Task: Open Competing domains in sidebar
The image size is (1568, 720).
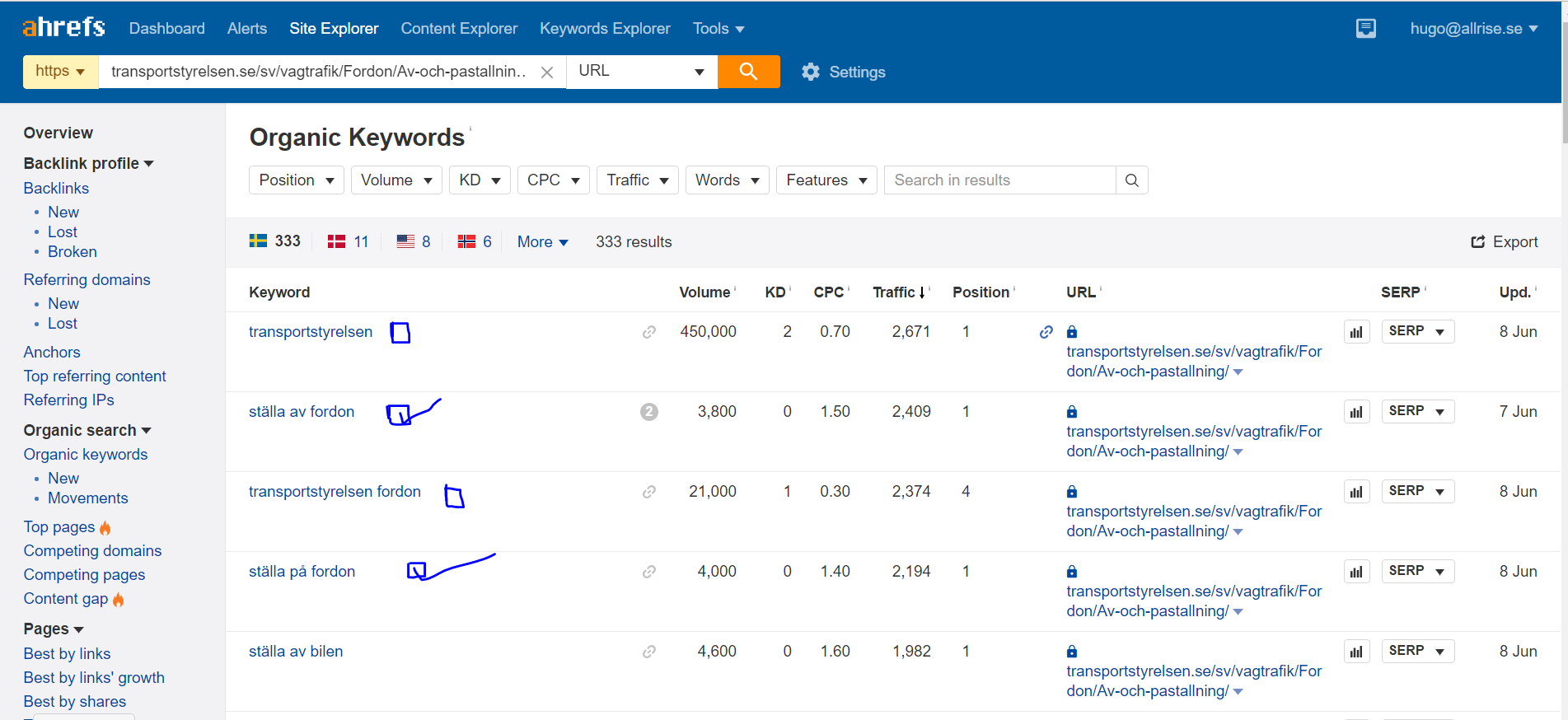Action: pyautogui.click(x=92, y=551)
